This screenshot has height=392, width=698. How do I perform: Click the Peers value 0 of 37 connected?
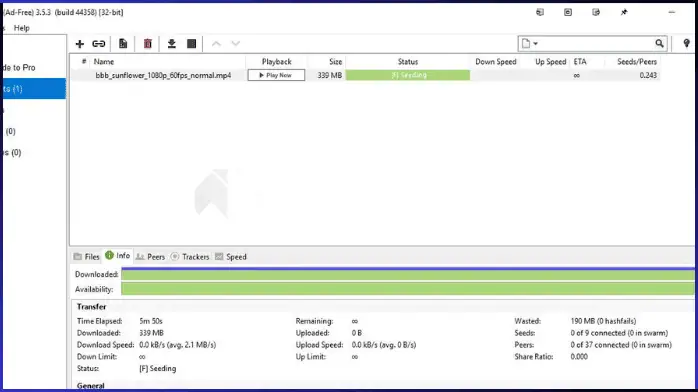[621, 345]
